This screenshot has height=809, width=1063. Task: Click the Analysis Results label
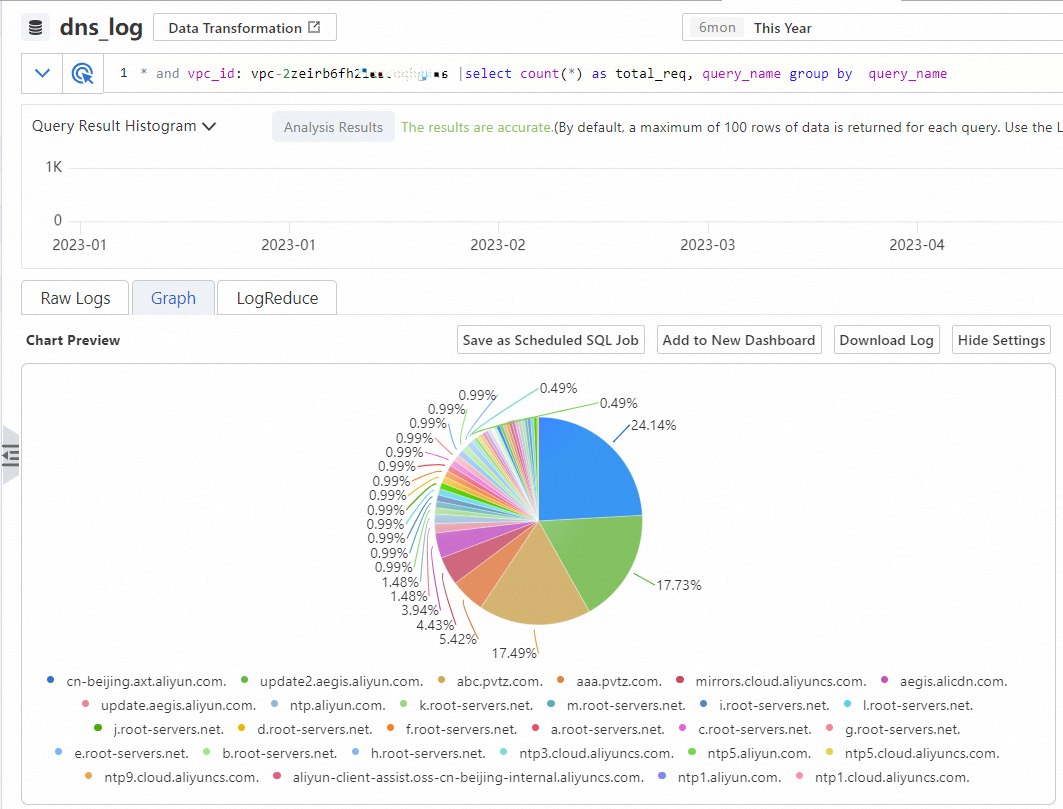(x=333, y=127)
